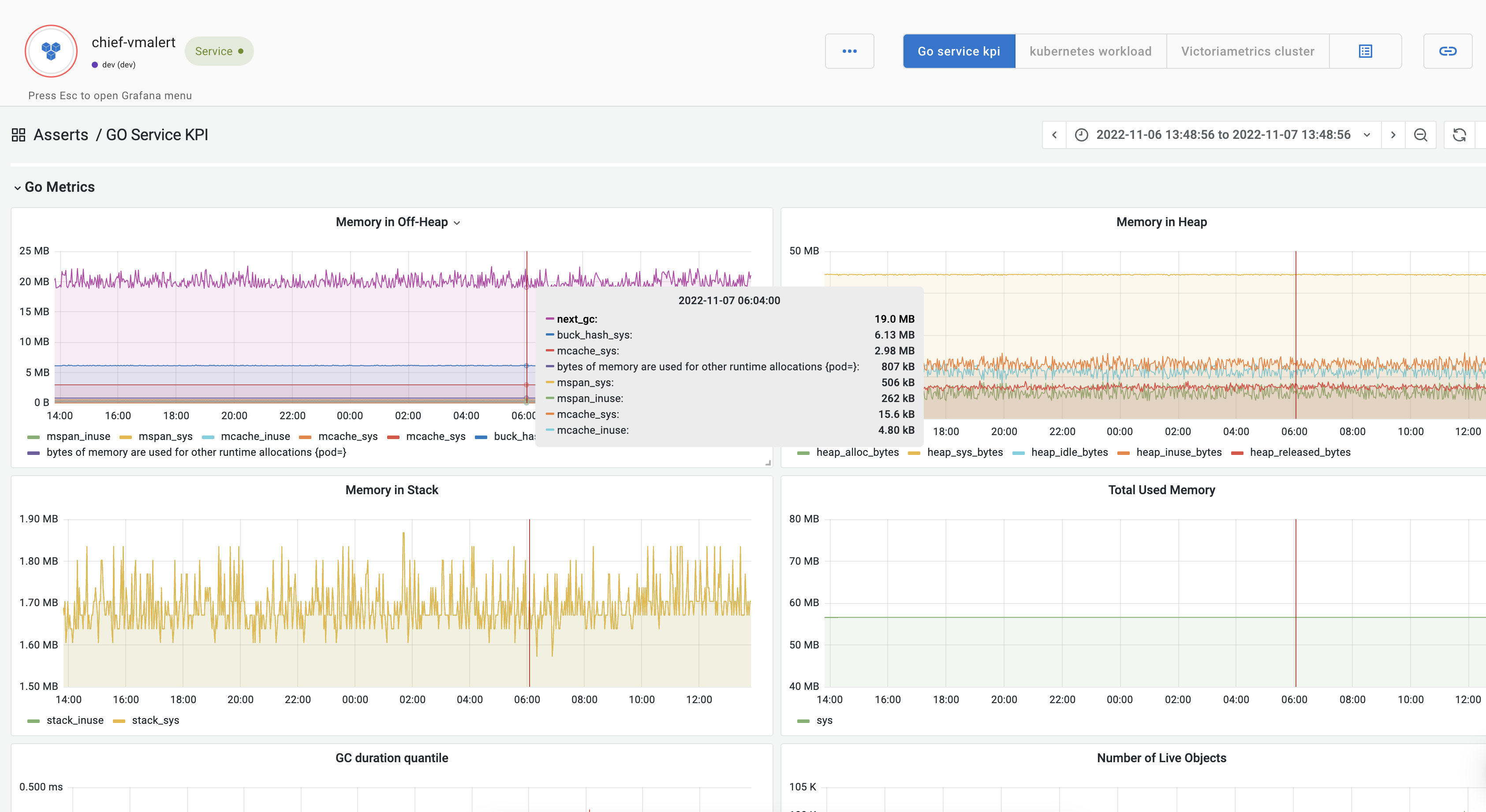1486x812 pixels.
Task: Shift time range forward with right arrow button
Action: (1393, 134)
